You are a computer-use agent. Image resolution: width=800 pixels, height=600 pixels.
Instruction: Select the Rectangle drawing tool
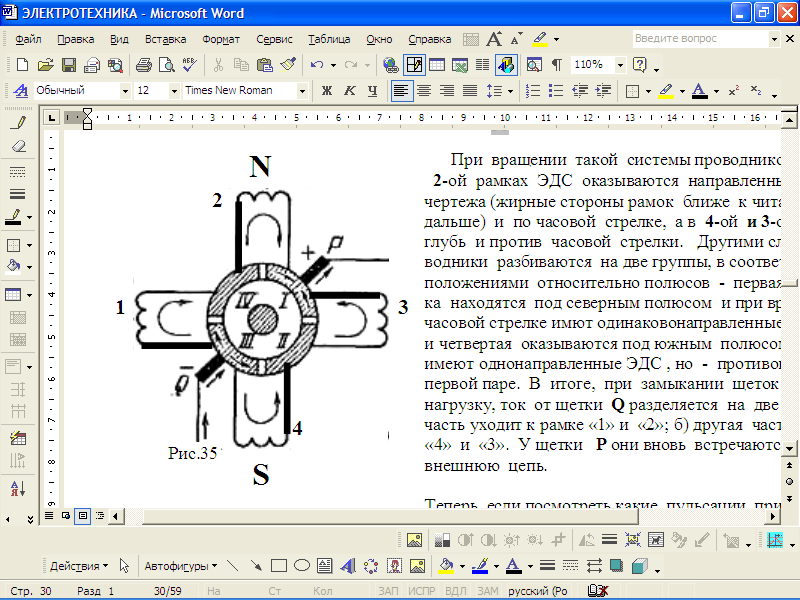(280, 565)
